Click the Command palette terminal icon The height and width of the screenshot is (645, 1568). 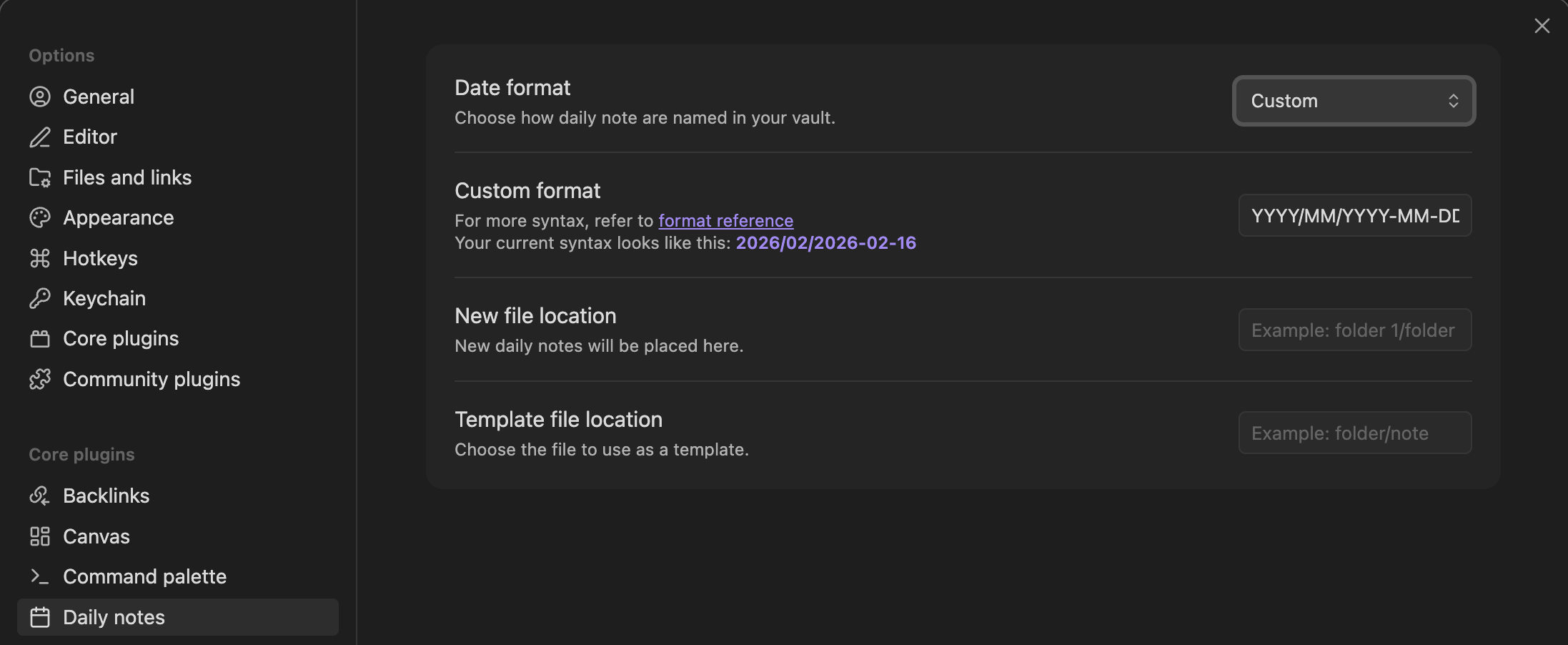(x=40, y=576)
